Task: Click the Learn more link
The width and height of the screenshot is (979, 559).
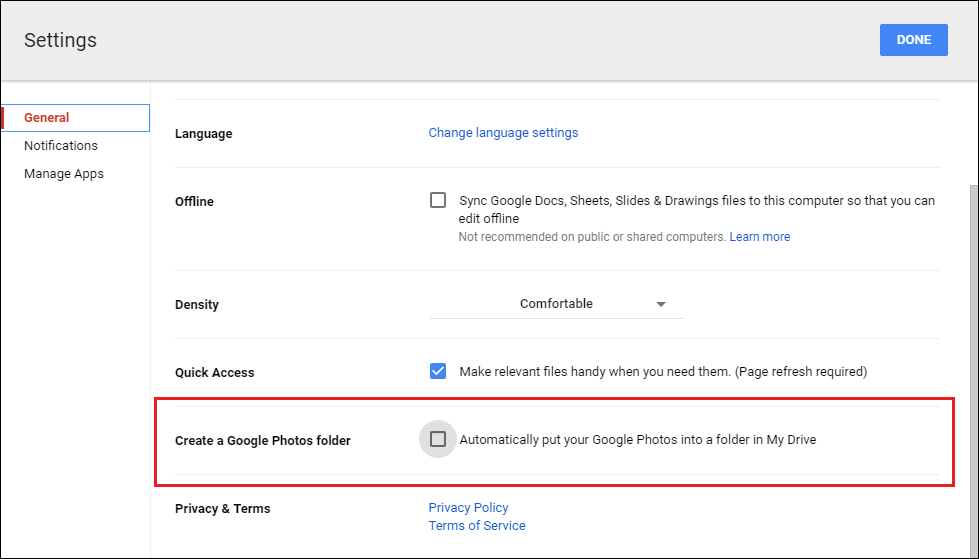Action: pos(759,237)
